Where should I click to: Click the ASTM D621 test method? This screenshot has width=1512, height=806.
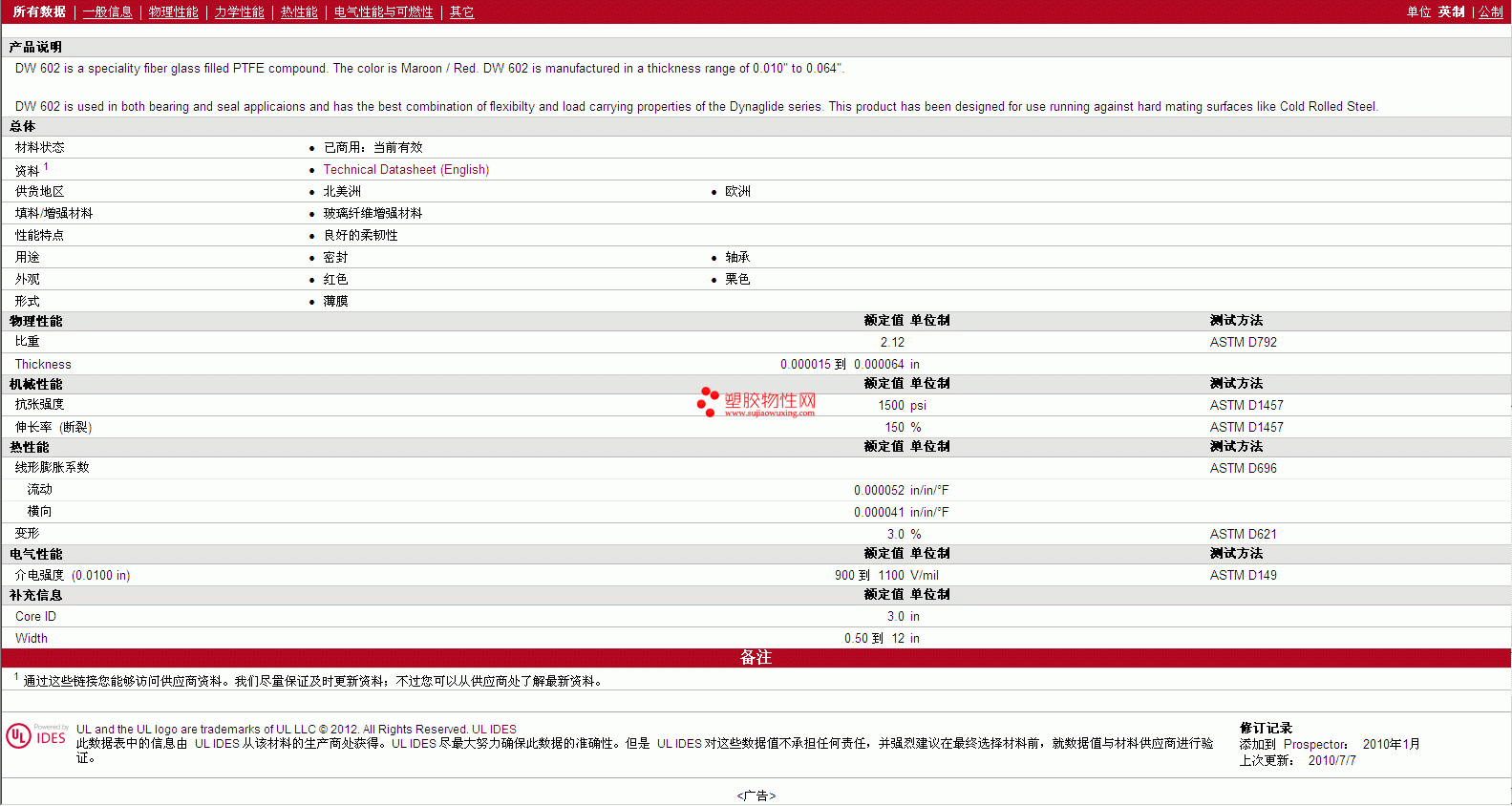1244,534
